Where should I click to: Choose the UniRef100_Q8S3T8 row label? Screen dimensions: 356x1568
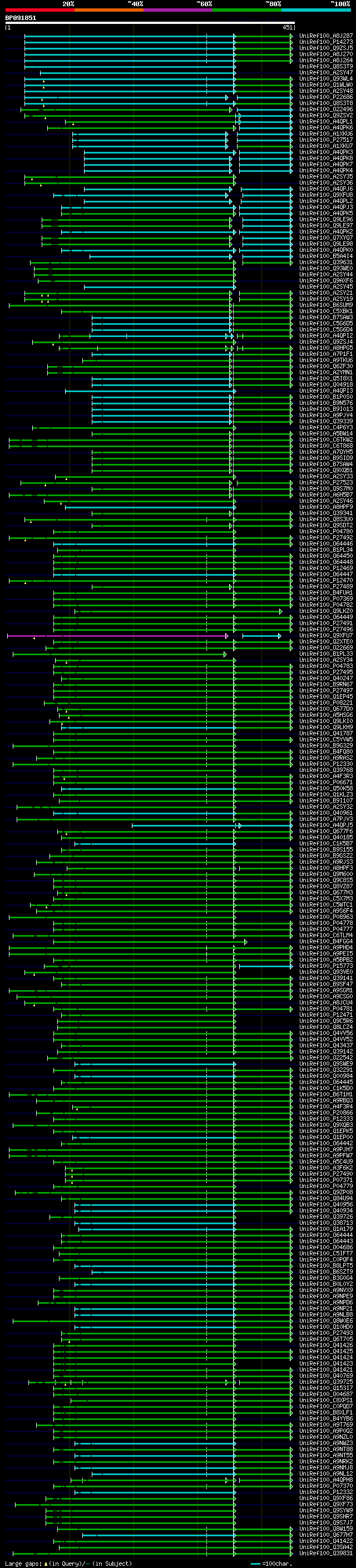(326, 103)
